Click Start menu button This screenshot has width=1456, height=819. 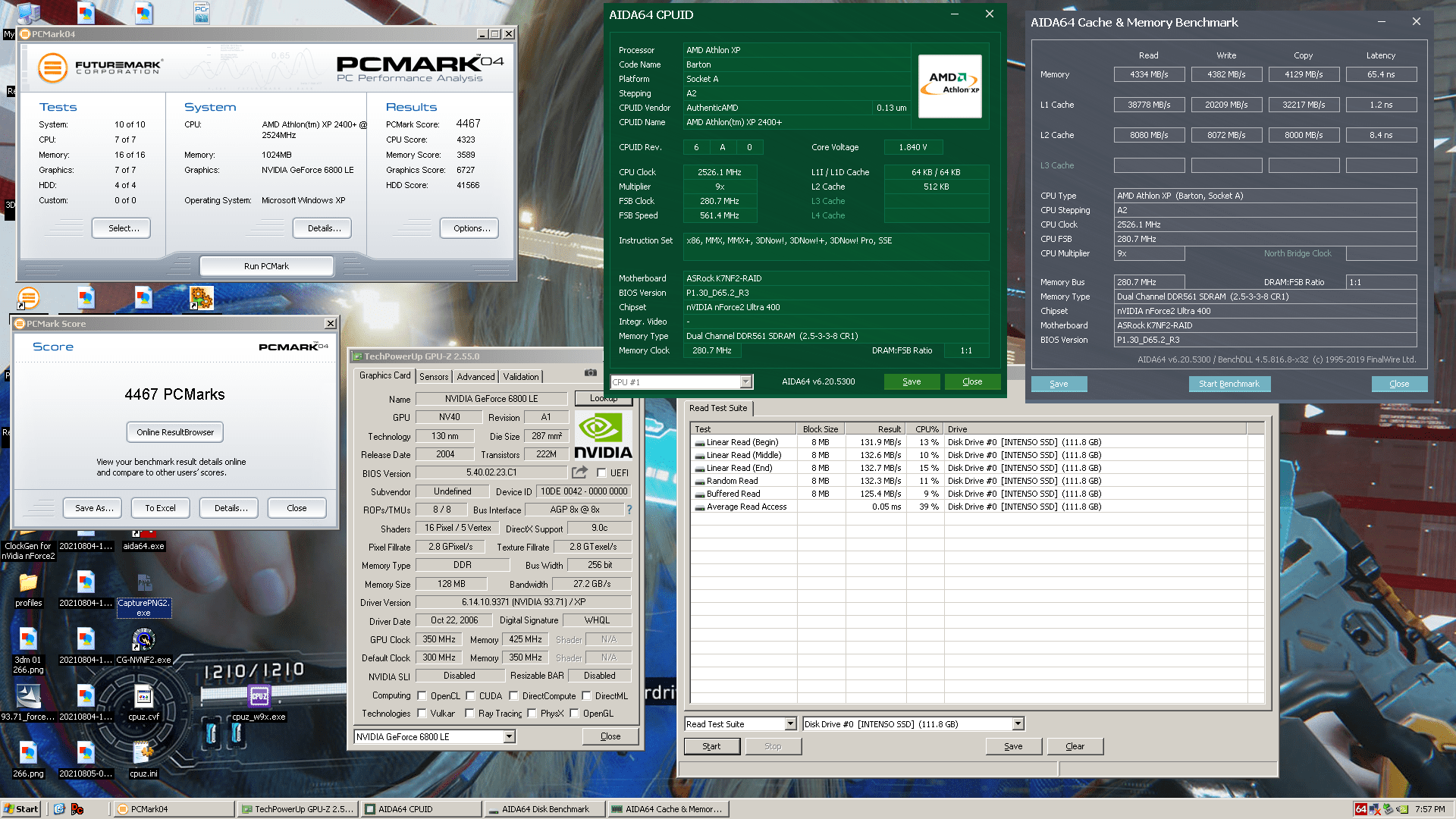pos(21,809)
